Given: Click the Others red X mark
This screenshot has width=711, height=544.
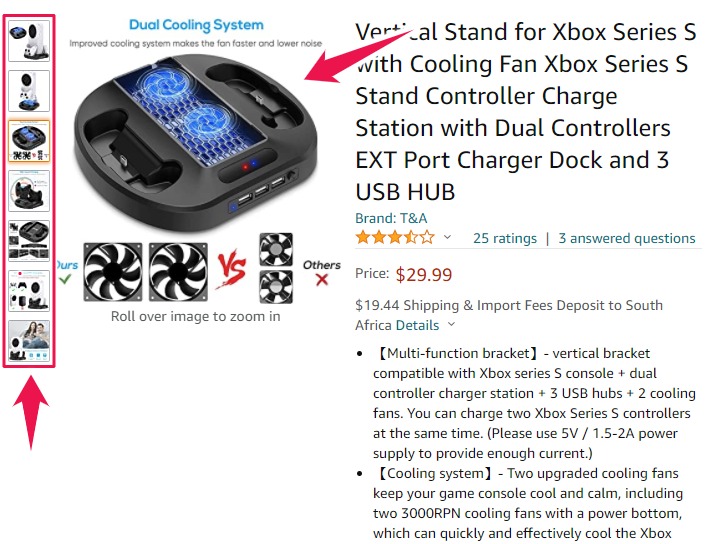Looking at the screenshot, I should click(322, 280).
